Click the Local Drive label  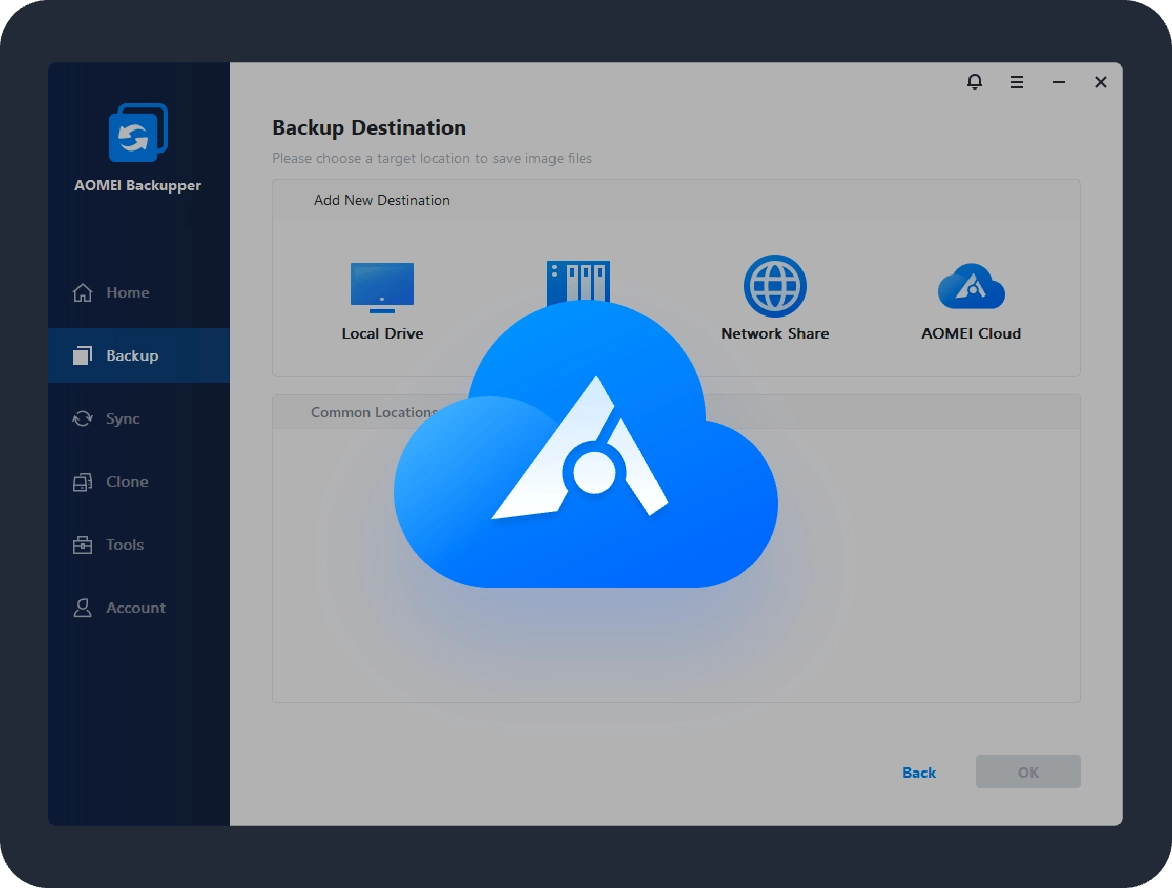(x=382, y=333)
